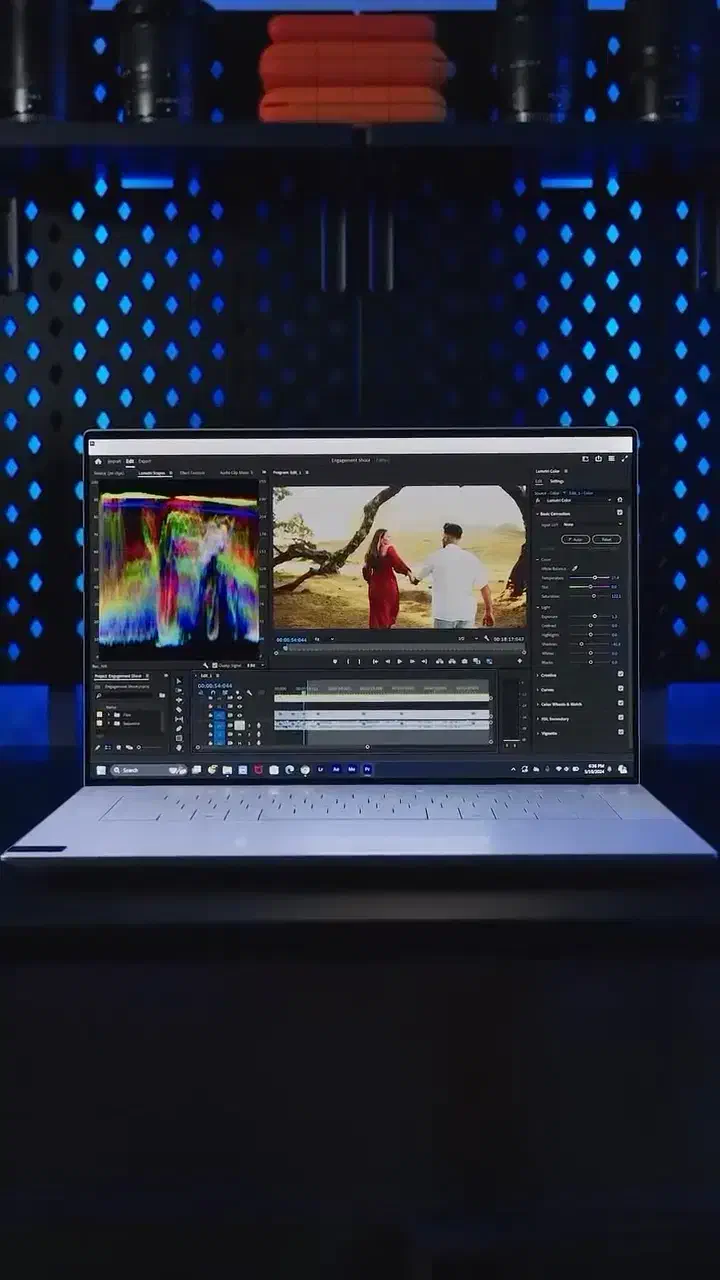Viewport: 720px width, 1280px height.
Task: Expand the Color Wheels & Match section
Action: (x=560, y=704)
